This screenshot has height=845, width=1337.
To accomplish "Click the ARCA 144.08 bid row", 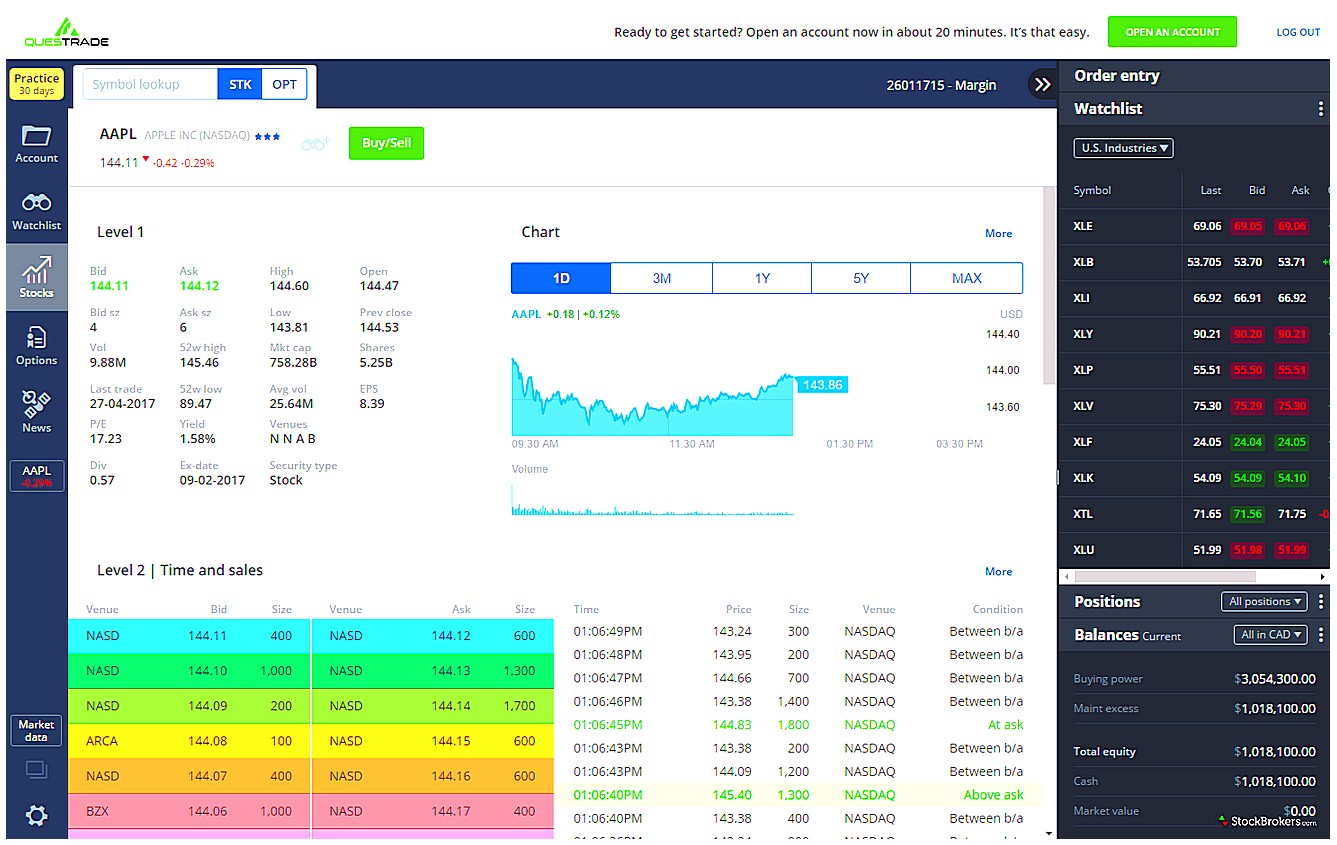I will click(x=189, y=741).
